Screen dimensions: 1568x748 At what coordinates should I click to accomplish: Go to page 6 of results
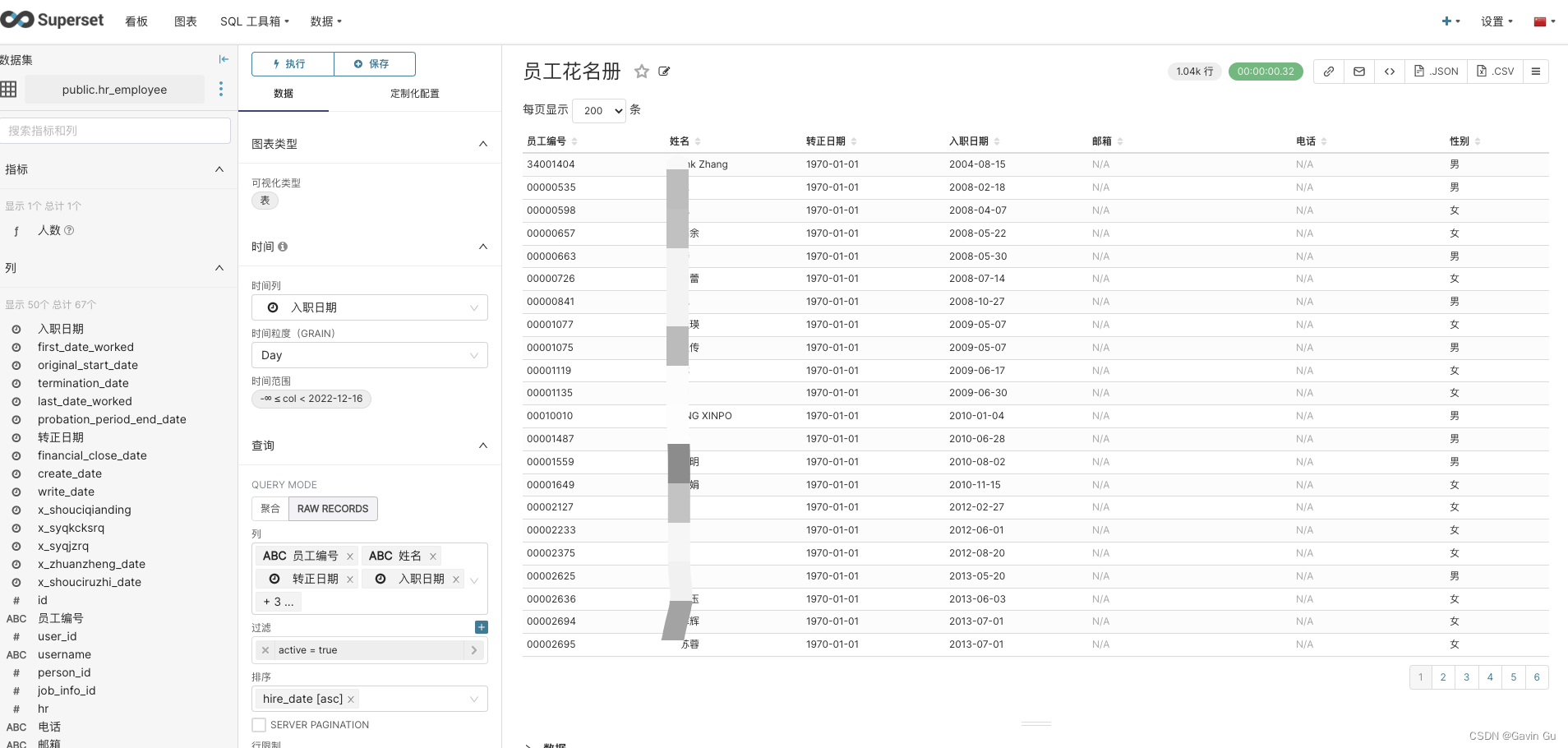(x=1537, y=677)
